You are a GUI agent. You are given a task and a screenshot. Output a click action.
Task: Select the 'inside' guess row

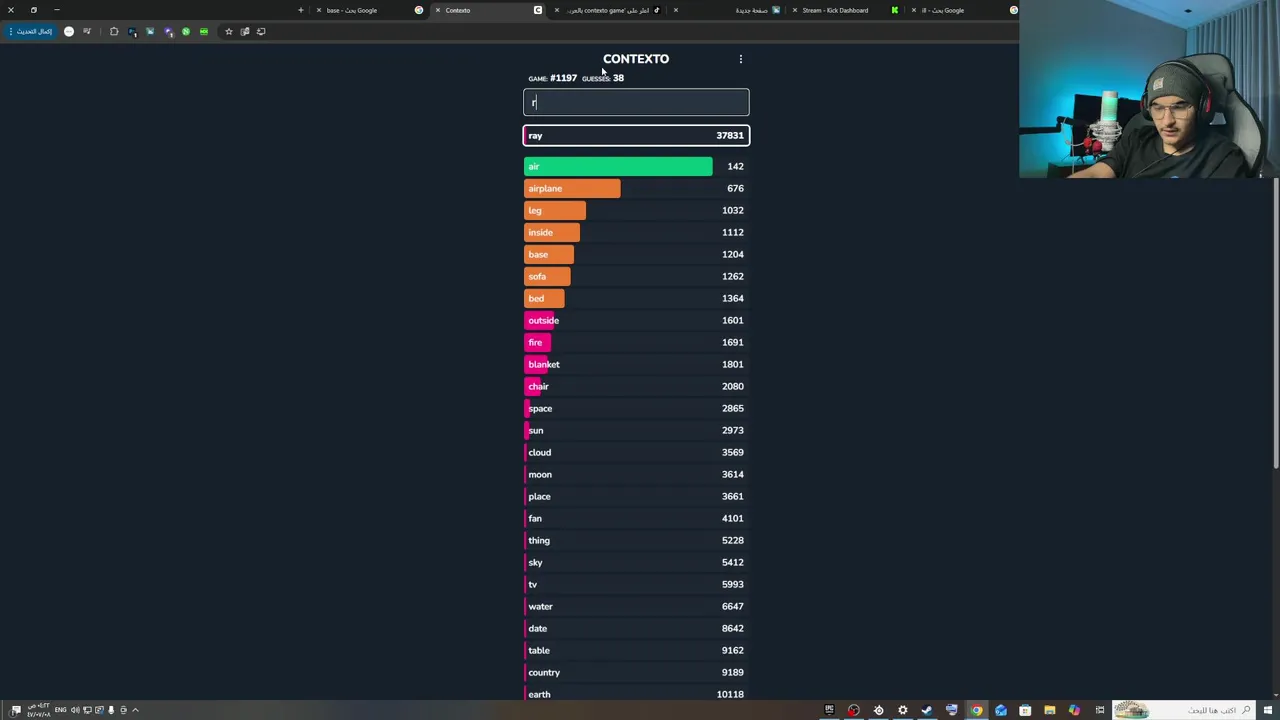tap(636, 232)
